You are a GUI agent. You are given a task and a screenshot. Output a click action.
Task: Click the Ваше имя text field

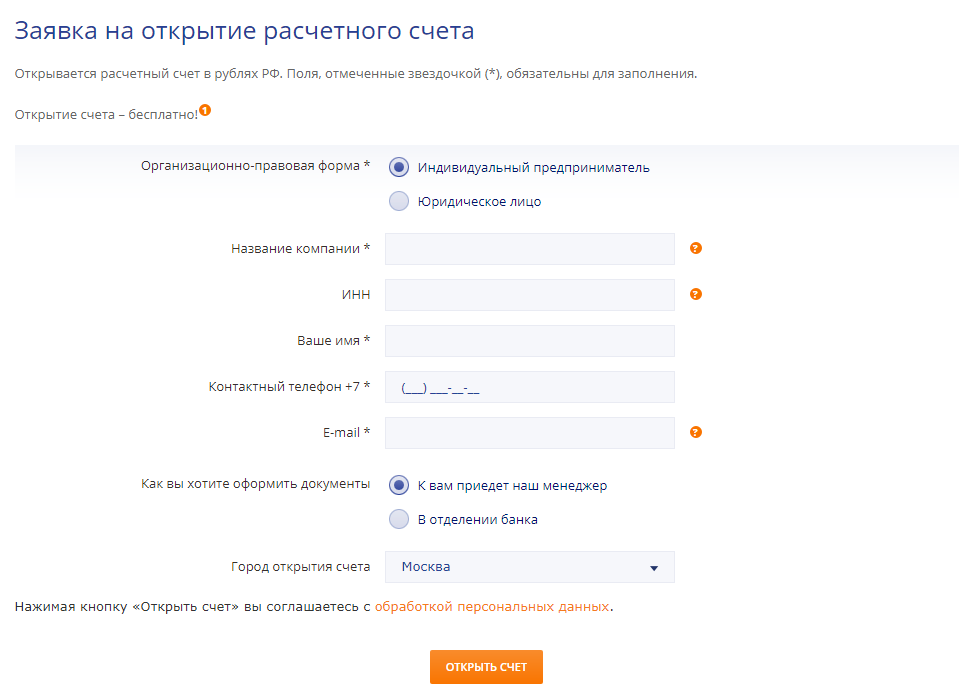(x=529, y=340)
